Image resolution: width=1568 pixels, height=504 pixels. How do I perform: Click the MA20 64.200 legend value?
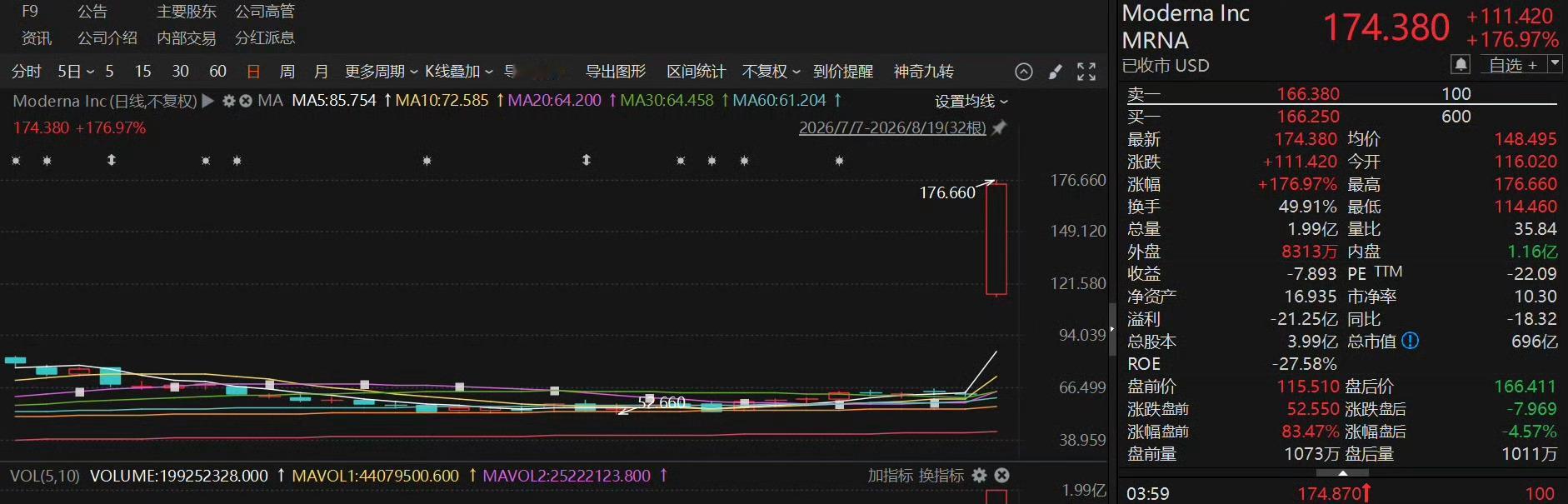(x=554, y=101)
